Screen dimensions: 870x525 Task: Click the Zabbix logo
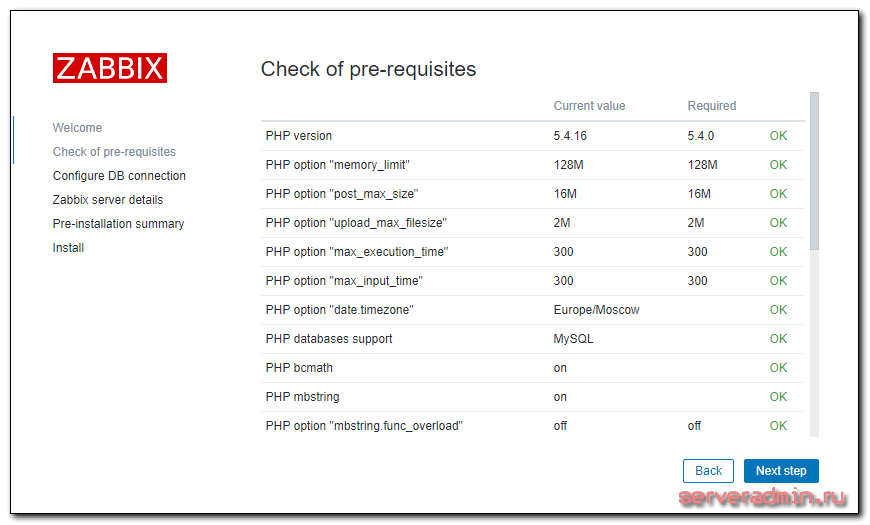(110, 68)
